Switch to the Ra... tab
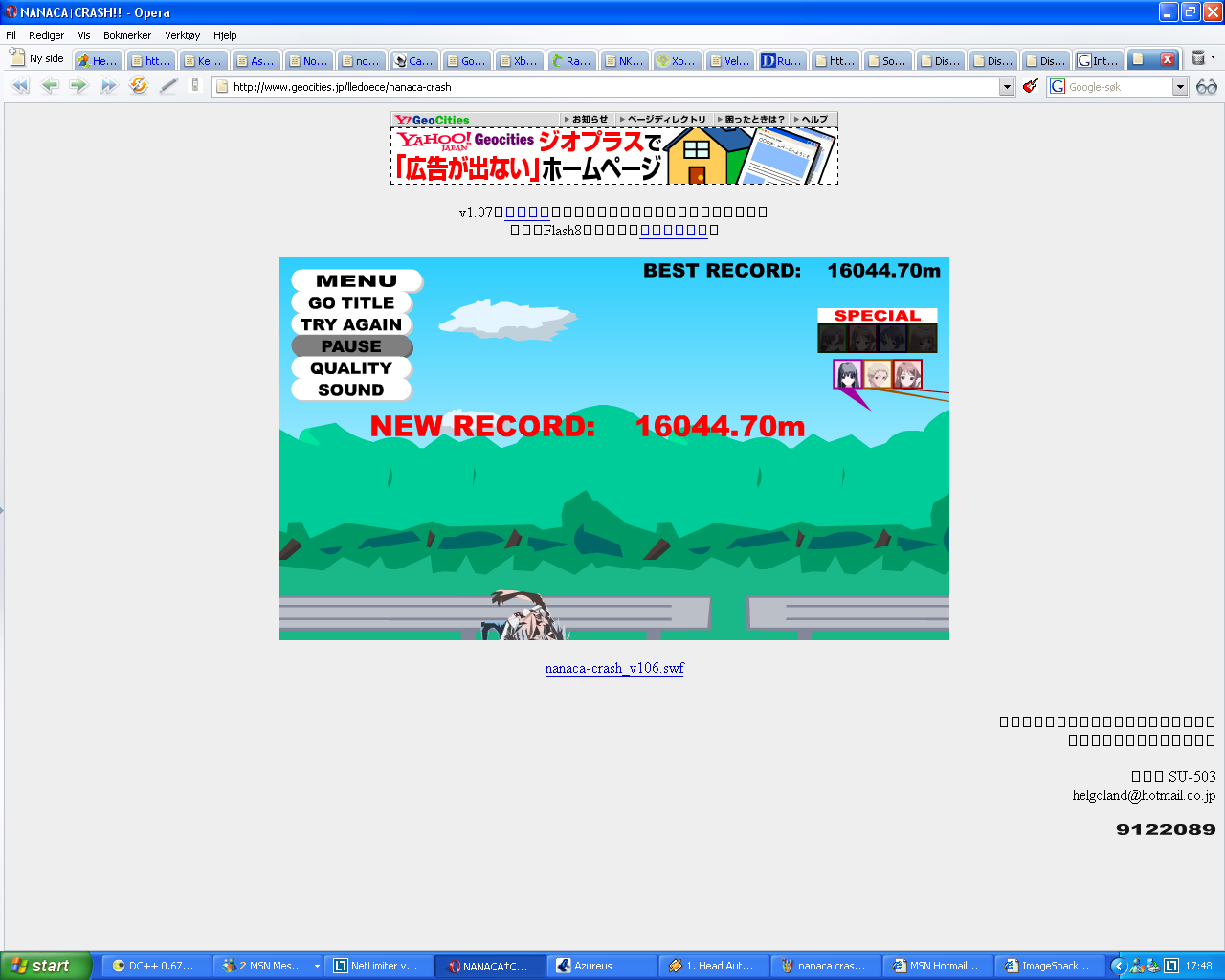The width and height of the screenshot is (1225, 980). coord(571,60)
